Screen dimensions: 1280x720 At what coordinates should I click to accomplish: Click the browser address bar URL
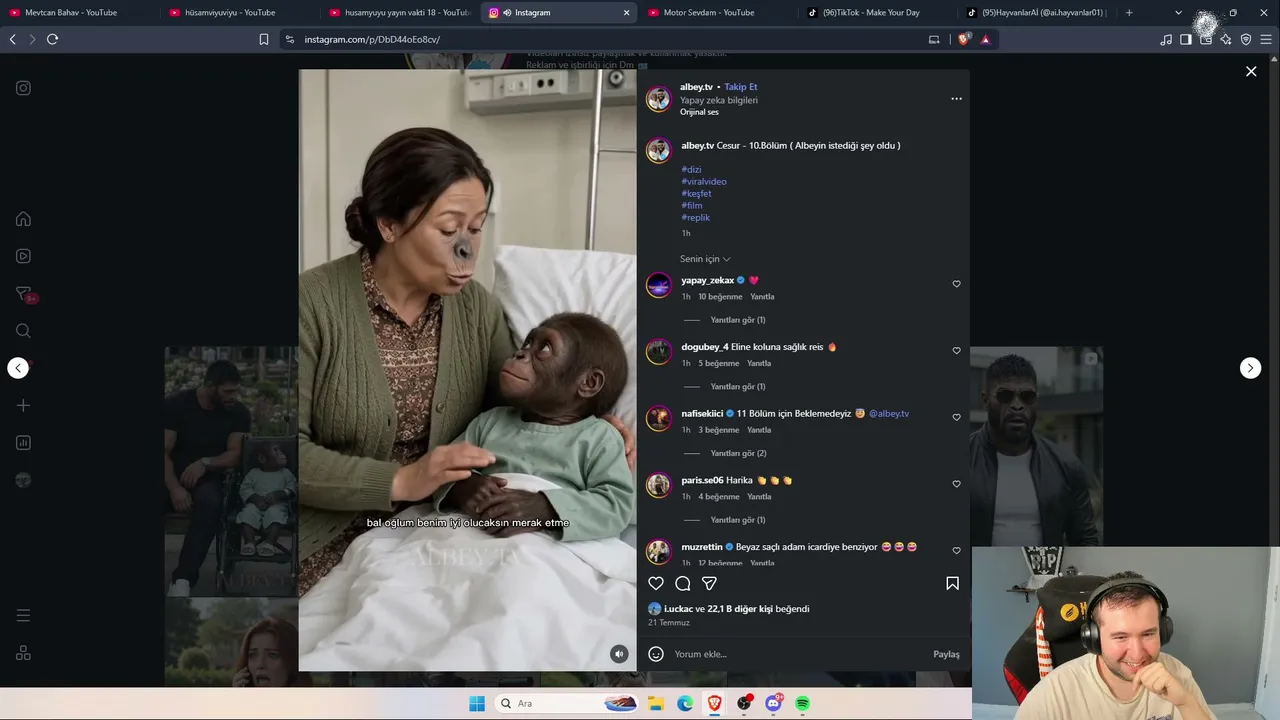(372, 39)
